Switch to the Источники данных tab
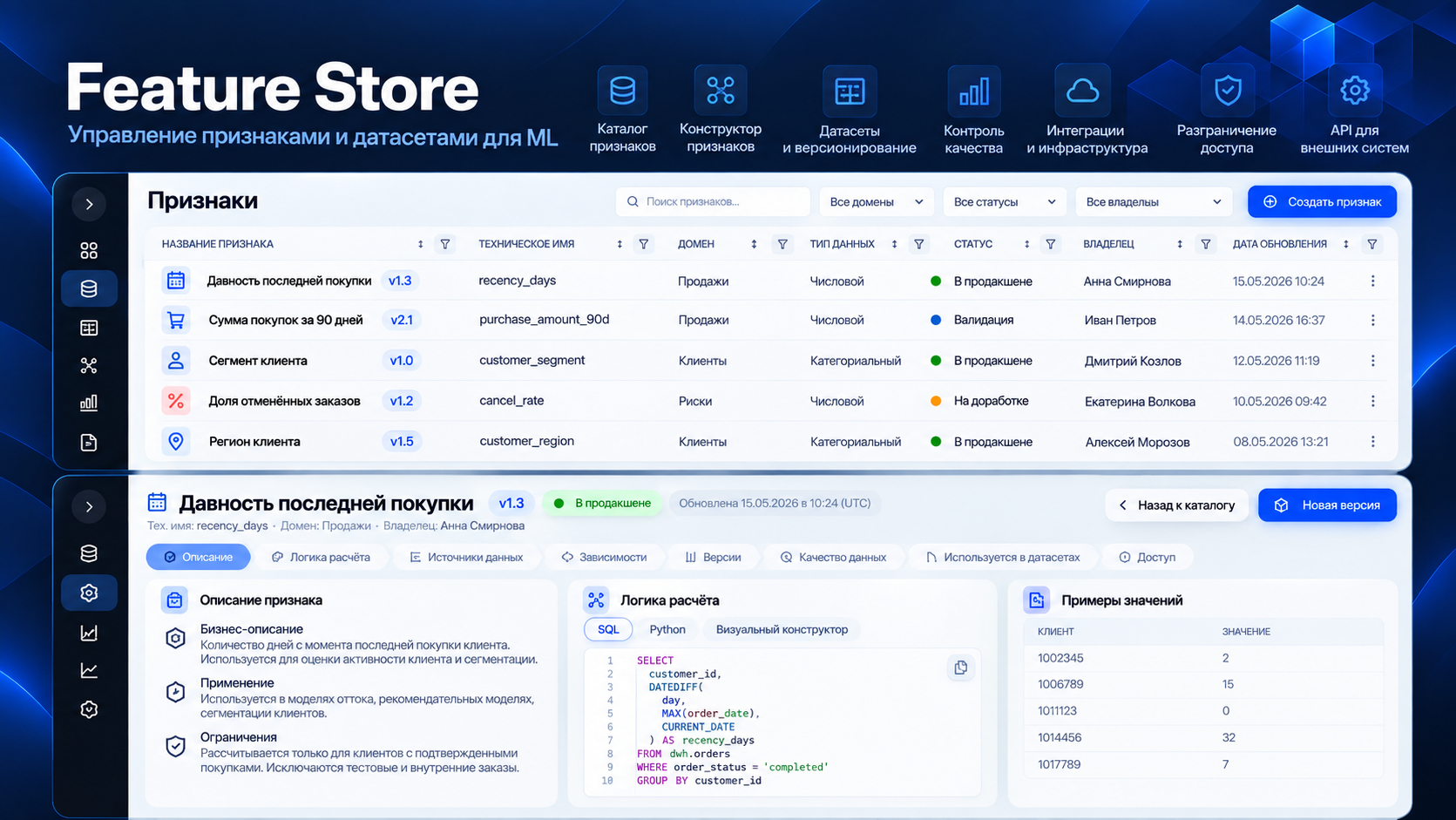Screen dimensions: 1456x820 [x=466, y=557]
